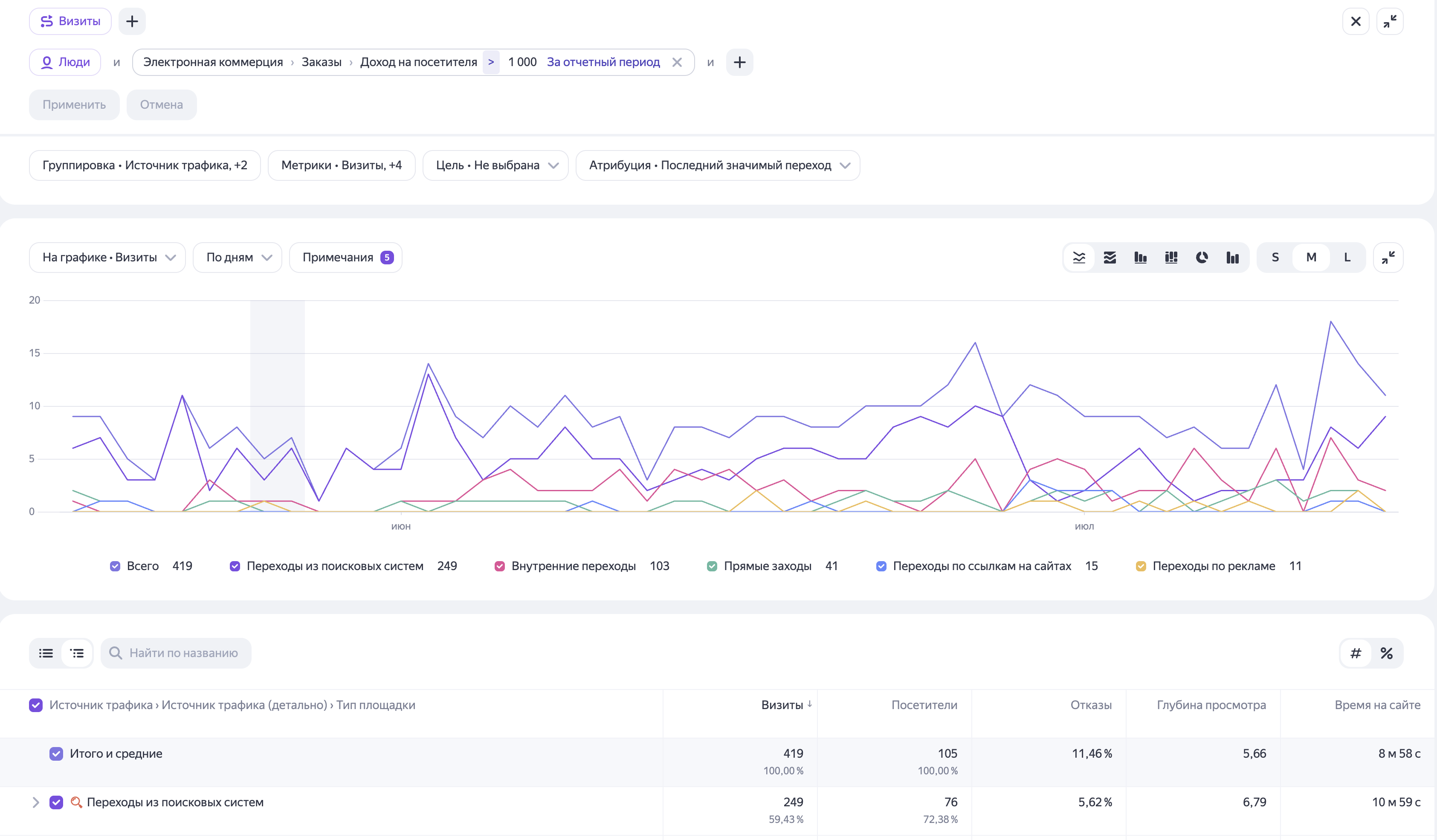Toggle the Переходы по рекламе yellow swatch

(x=1141, y=566)
